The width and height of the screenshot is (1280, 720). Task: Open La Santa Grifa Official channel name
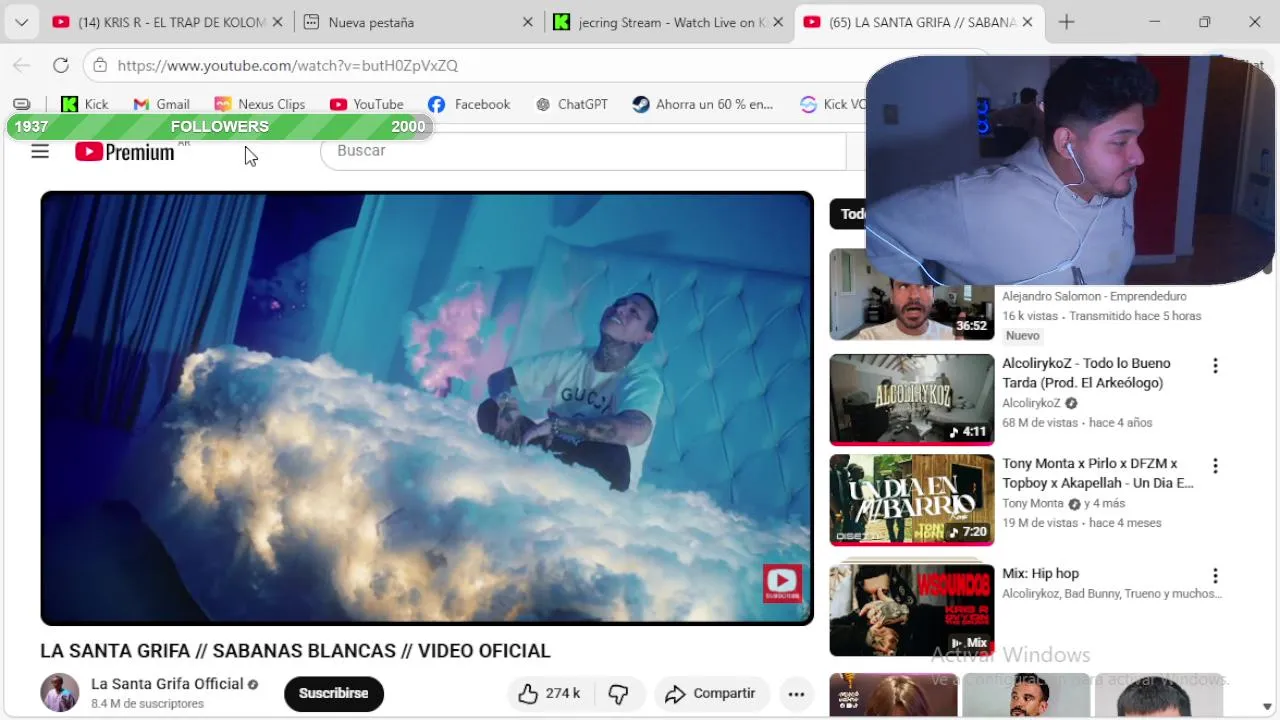[x=167, y=684]
